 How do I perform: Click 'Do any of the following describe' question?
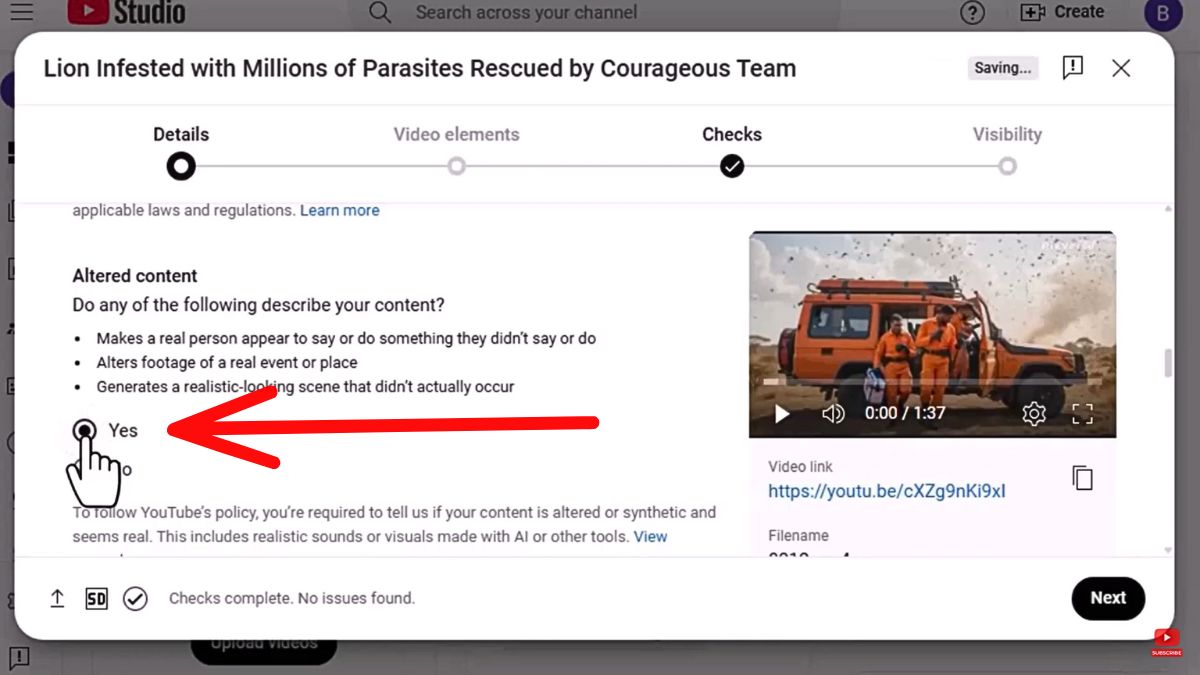point(259,304)
